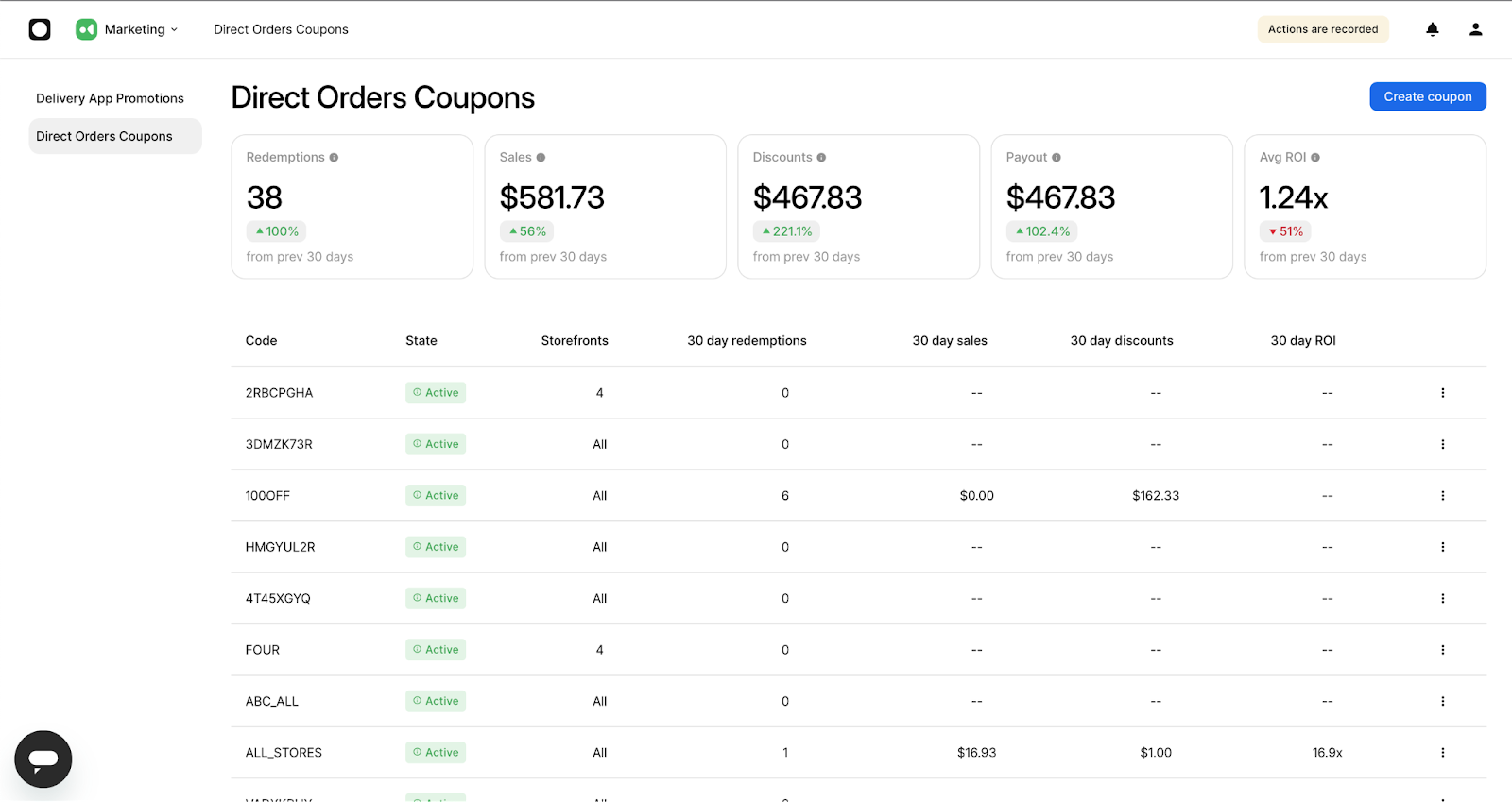
Task: Click coupon code 3DMZK73R
Action: click(279, 444)
